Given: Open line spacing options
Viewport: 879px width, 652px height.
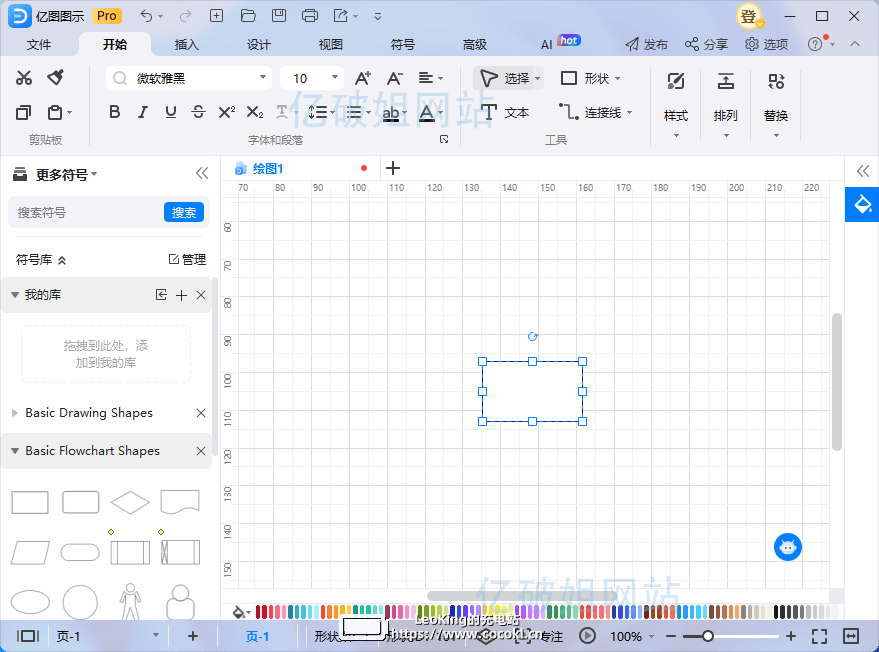Looking at the screenshot, I should 321,113.
